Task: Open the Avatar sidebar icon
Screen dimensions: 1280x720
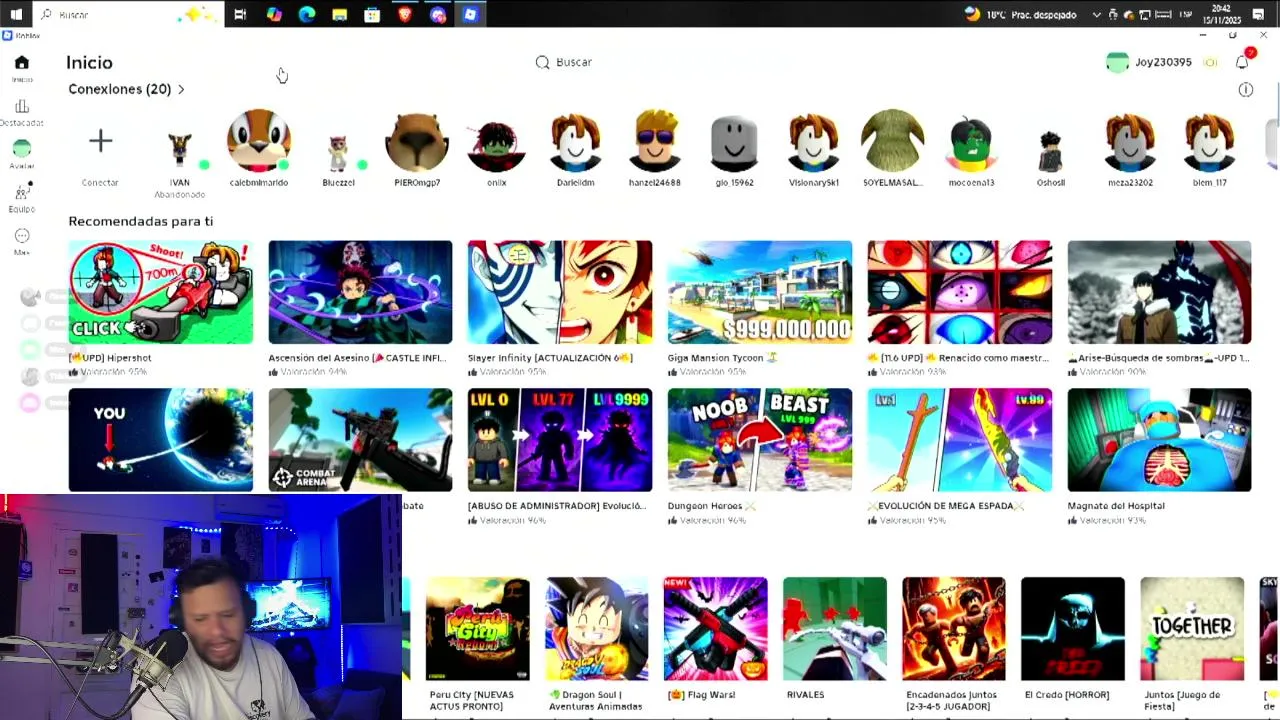Action: (x=22, y=148)
